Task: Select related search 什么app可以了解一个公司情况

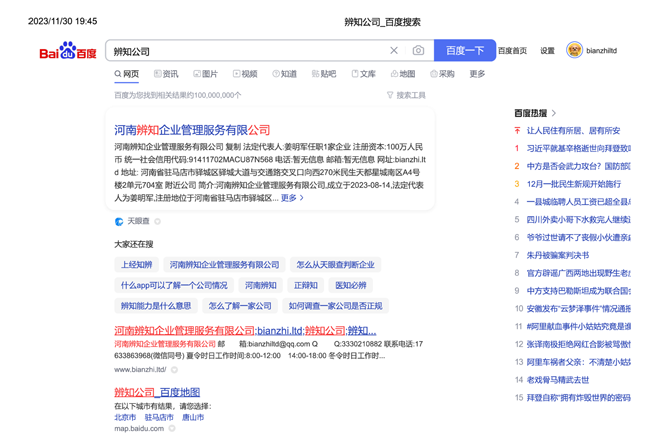Action: pyautogui.click(x=174, y=285)
